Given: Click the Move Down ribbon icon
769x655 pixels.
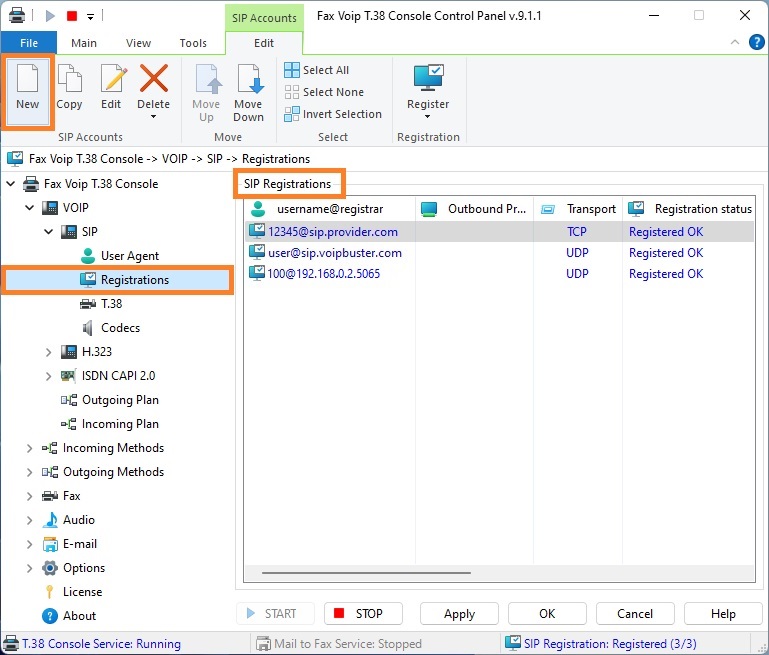Looking at the screenshot, I should pyautogui.click(x=250, y=78).
